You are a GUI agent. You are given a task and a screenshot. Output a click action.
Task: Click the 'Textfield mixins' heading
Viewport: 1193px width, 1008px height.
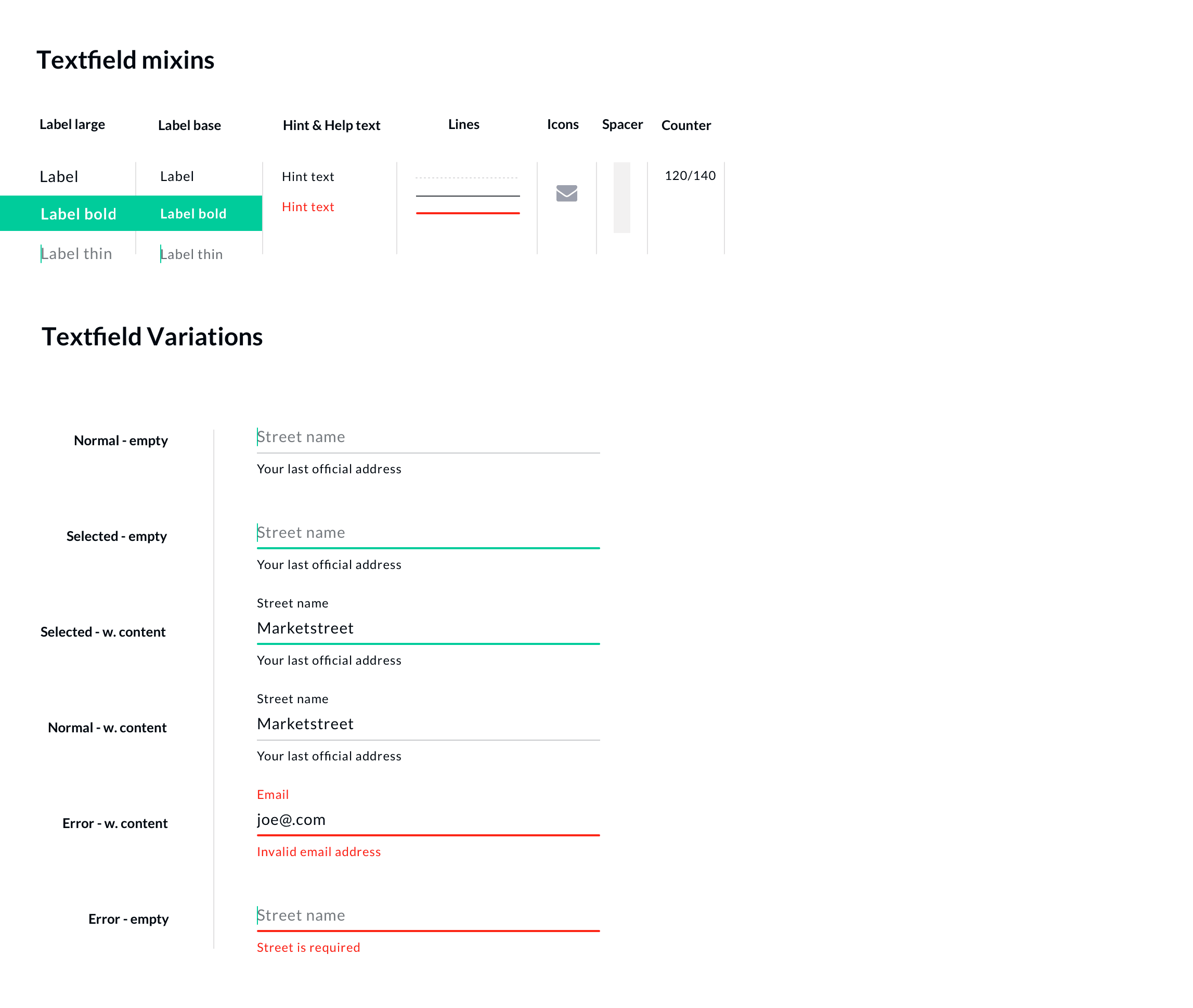point(126,59)
